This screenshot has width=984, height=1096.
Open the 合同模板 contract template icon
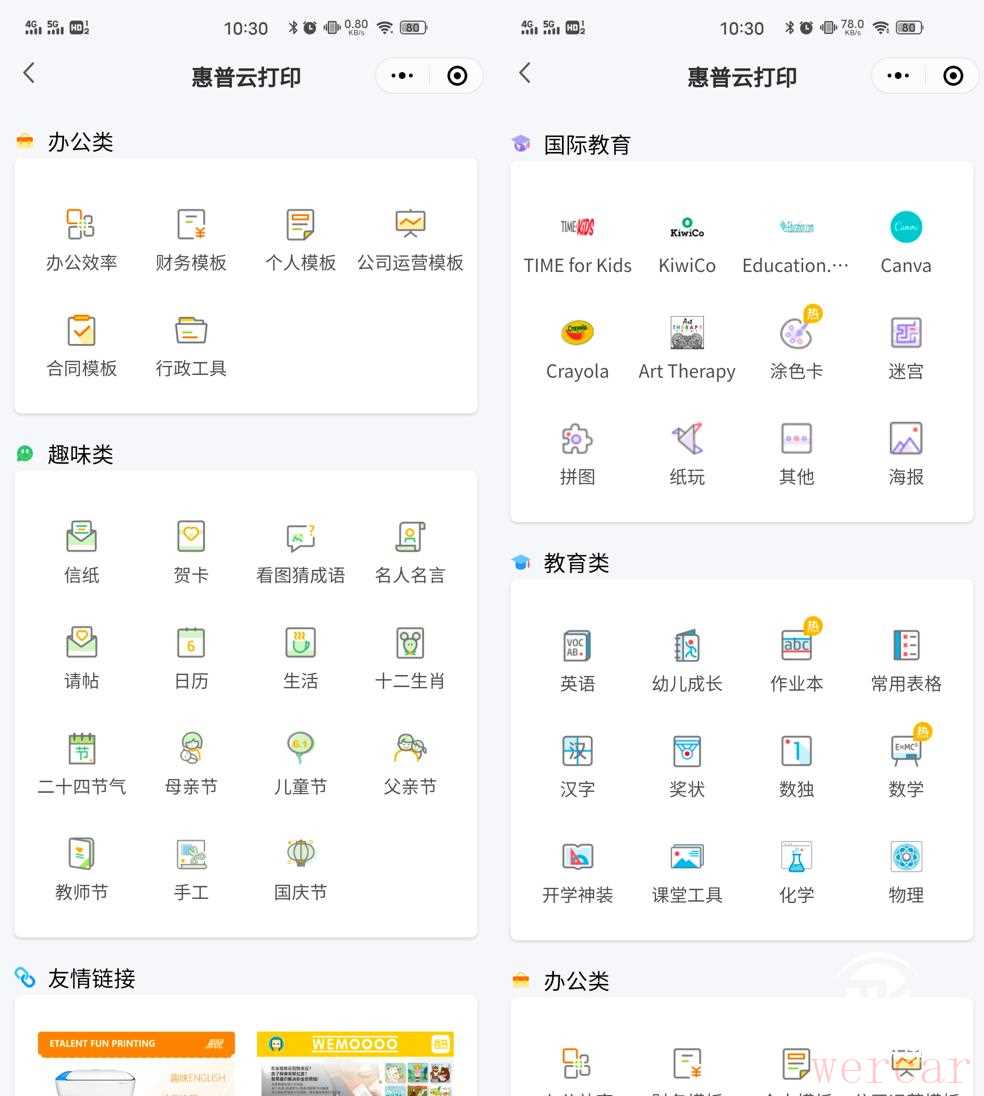coord(82,331)
